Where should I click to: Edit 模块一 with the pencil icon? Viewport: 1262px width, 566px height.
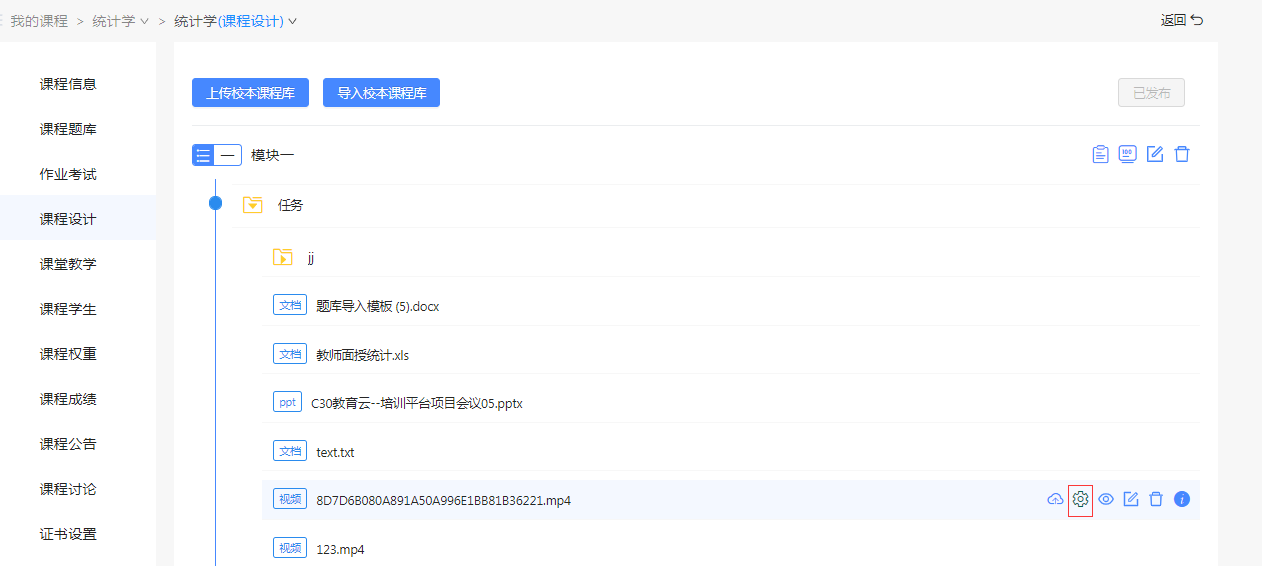[x=1155, y=154]
